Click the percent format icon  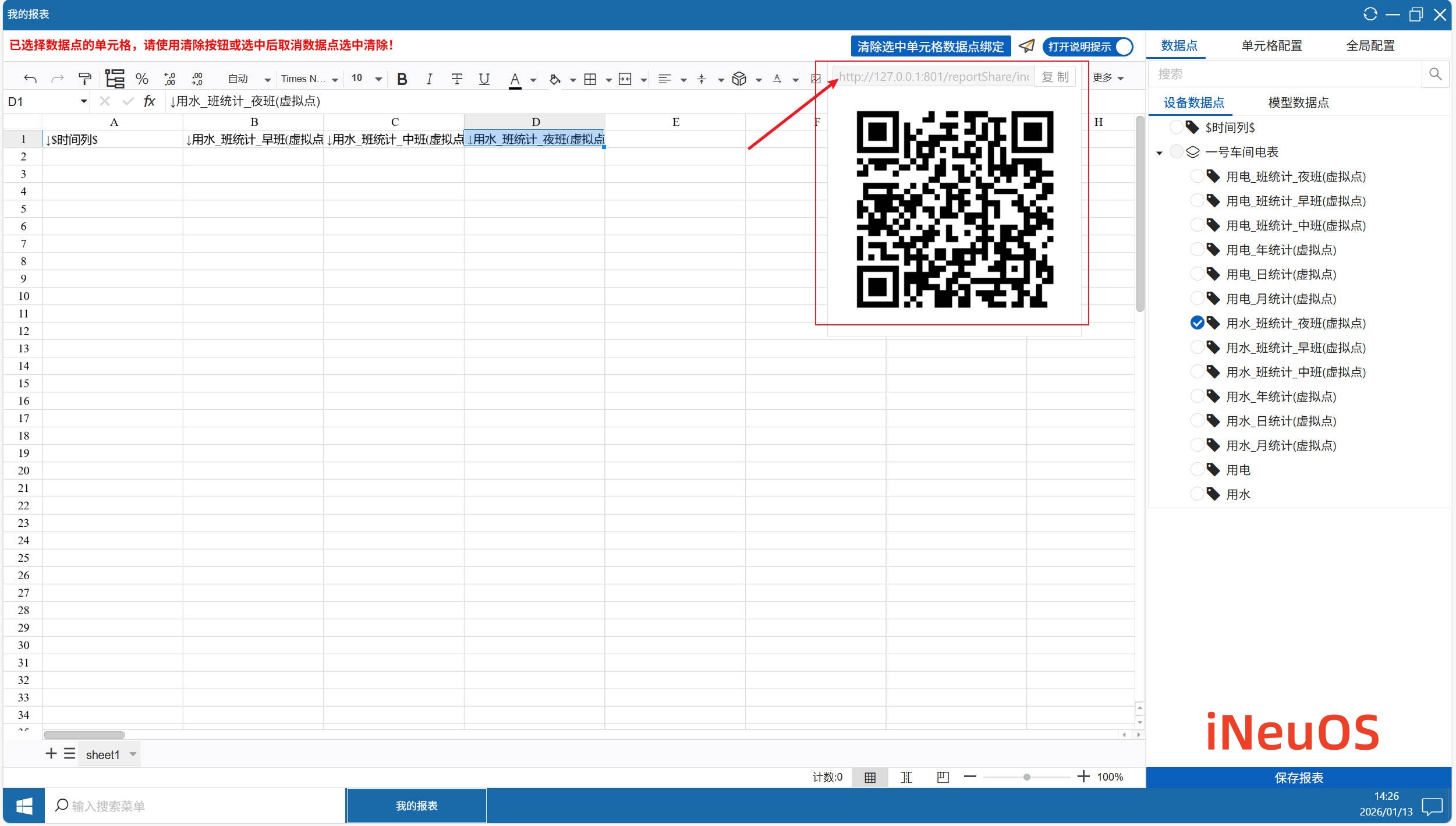(x=141, y=79)
